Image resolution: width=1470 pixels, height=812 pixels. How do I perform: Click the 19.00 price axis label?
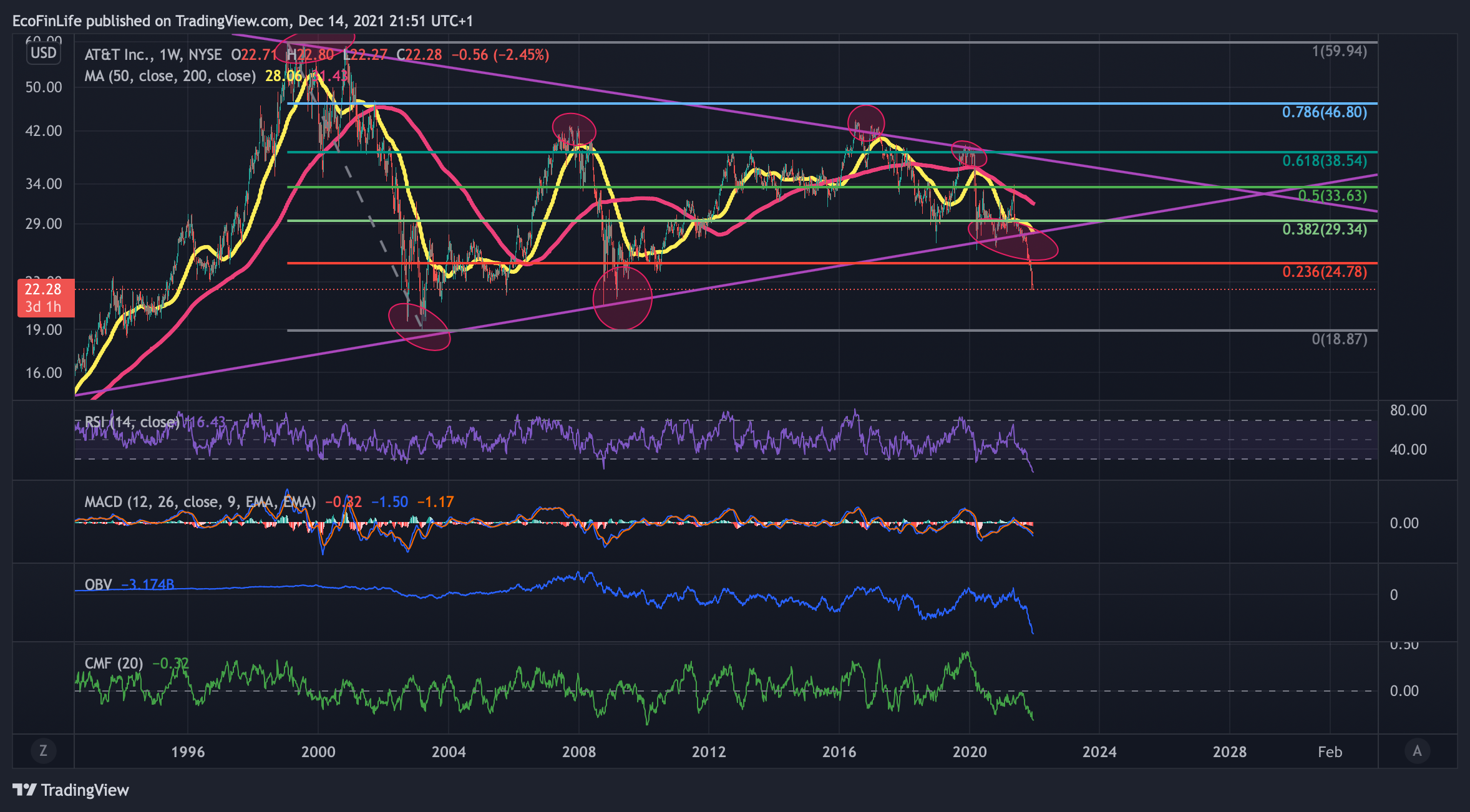[44, 330]
